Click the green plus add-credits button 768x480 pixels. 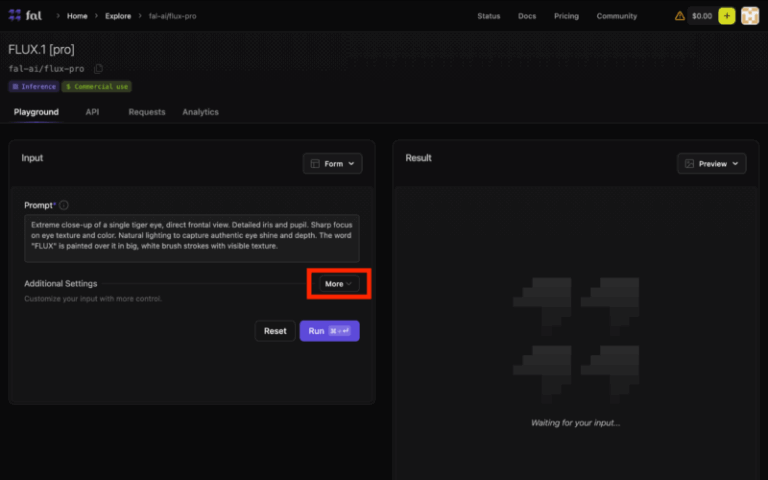(726, 16)
